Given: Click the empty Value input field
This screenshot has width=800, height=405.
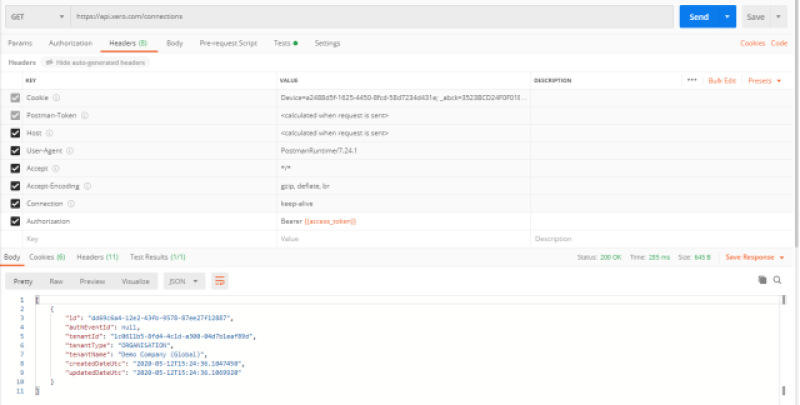Looking at the screenshot, I should click(404, 239).
